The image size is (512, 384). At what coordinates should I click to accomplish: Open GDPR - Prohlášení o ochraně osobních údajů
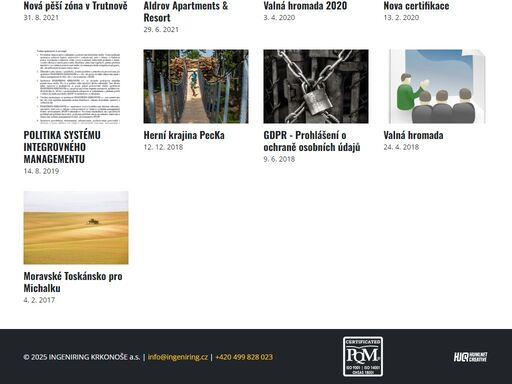(312, 141)
